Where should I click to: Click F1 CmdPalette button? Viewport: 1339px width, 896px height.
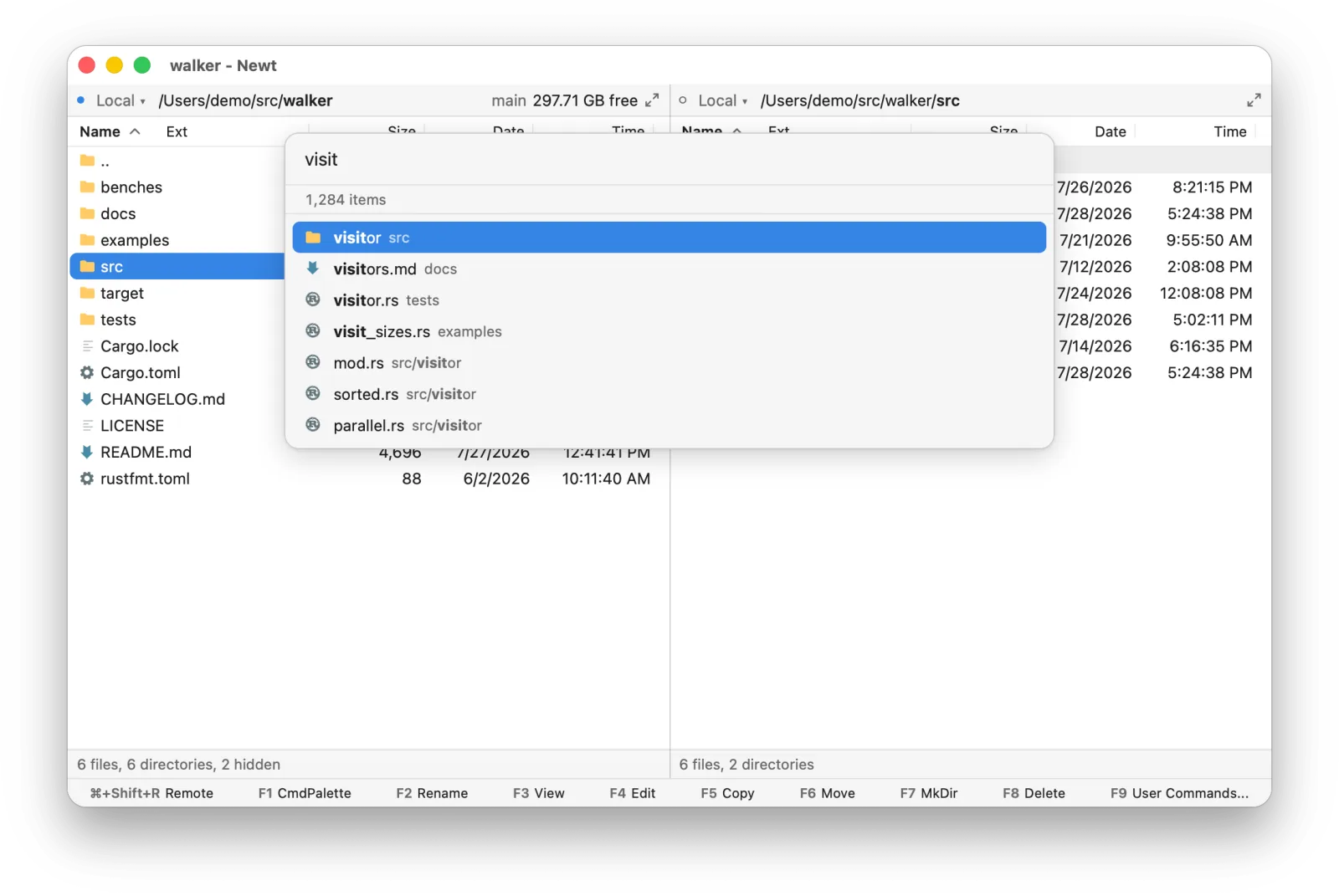coord(305,793)
